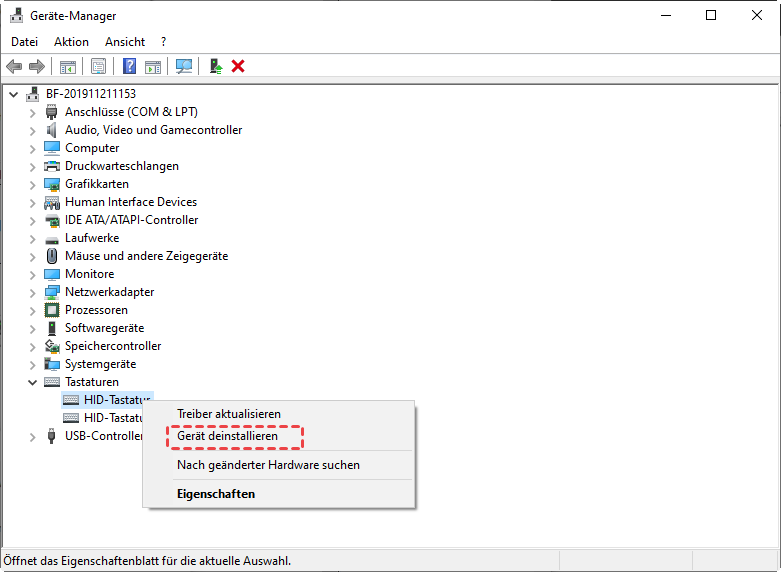Click the back arrow toolbar icon
Screen dimensions: 781x572
pyautogui.click(x=14, y=66)
